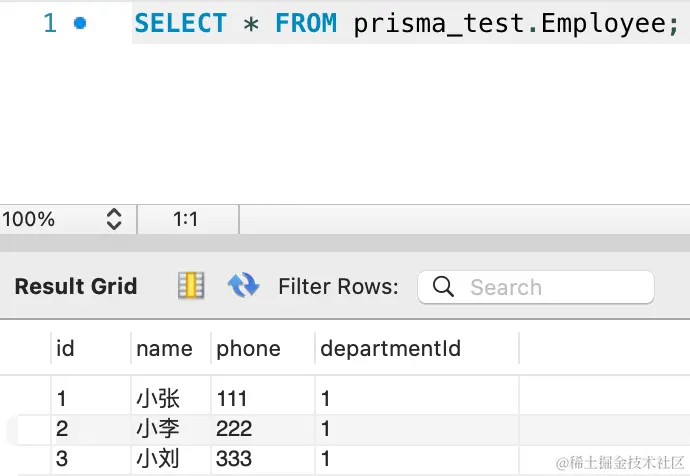Open the 100% zoom level stepper
690x476 pixels.
[114, 219]
